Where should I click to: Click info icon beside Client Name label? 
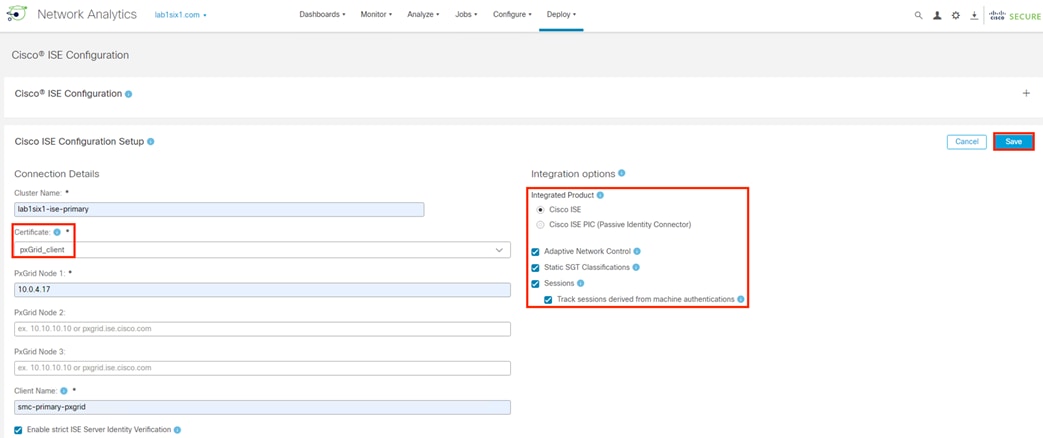coord(64,391)
